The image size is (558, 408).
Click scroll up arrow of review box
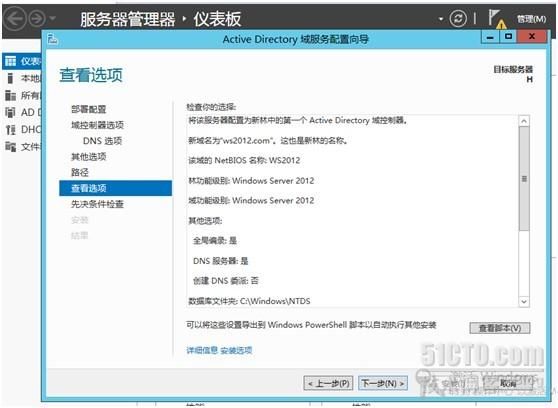point(524,121)
